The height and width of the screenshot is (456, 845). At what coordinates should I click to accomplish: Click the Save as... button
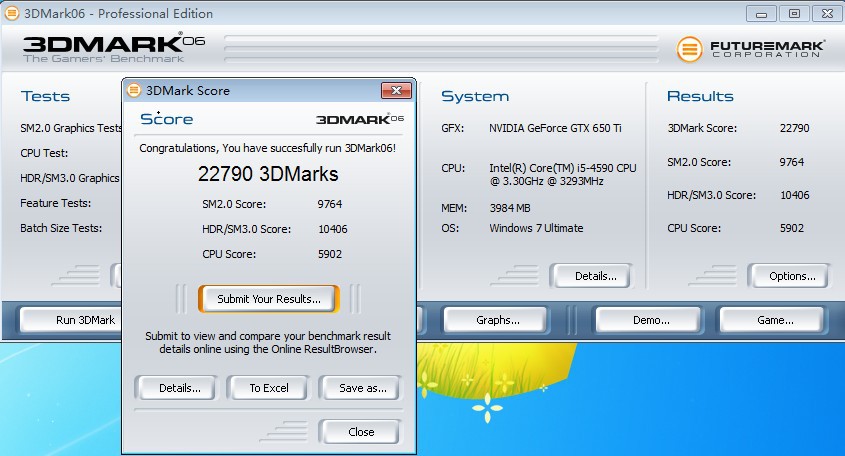(362, 388)
